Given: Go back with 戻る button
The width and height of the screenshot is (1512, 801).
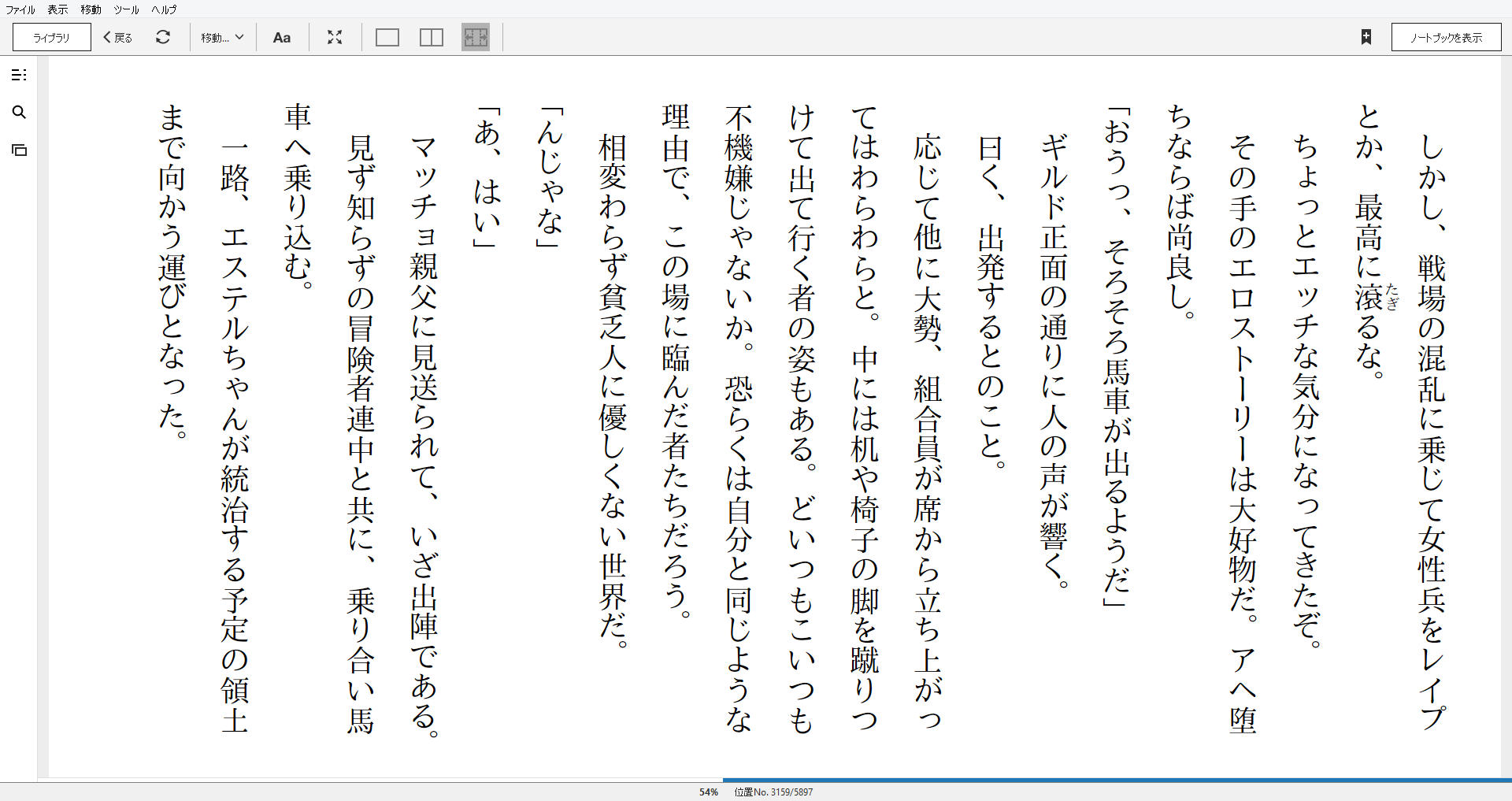Looking at the screenshot, I should pos(118,37).
